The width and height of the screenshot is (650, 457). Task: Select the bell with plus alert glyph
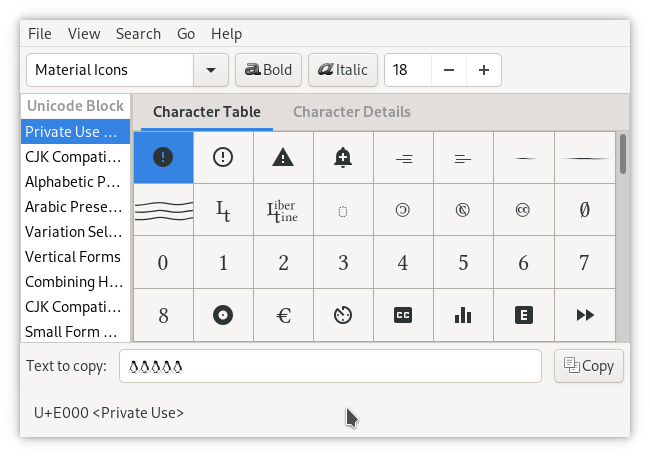[343, 158]
